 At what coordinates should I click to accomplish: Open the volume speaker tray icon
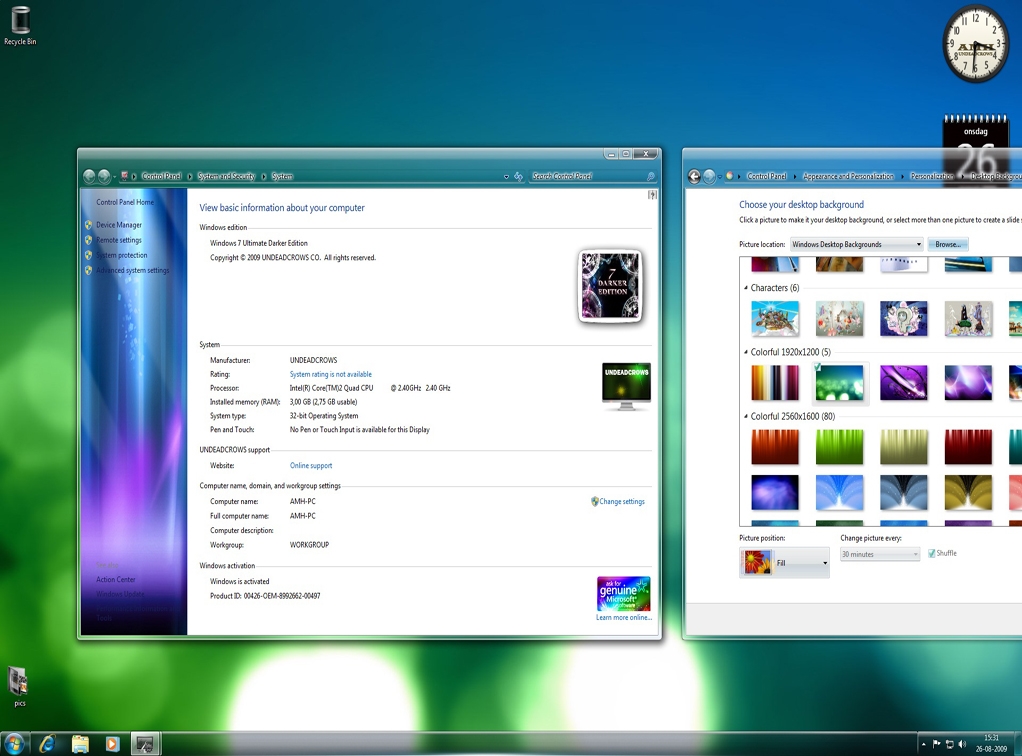[x=962, y=744]
